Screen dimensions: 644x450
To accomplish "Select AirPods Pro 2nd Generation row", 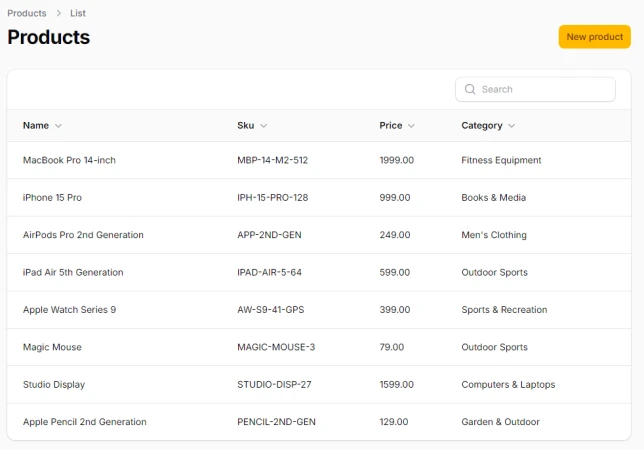I will 83,235.
